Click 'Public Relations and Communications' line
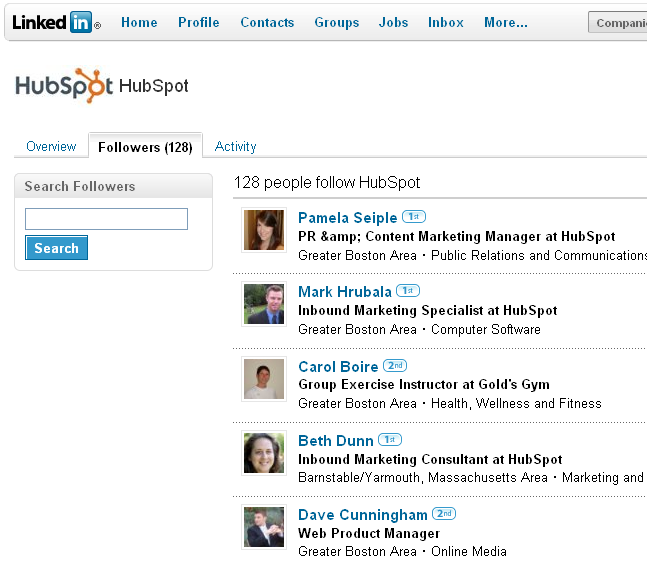This screenshot has height=563, width=647. [539, 255]
